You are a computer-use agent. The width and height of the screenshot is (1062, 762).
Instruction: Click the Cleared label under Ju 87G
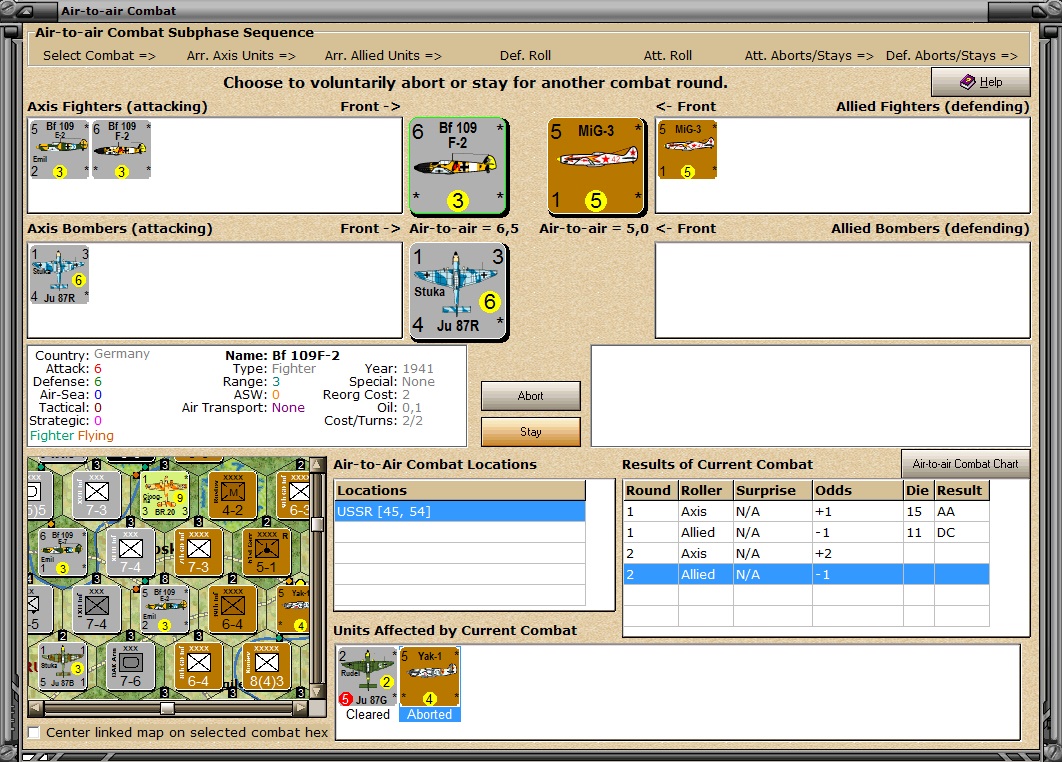(368, 715)
